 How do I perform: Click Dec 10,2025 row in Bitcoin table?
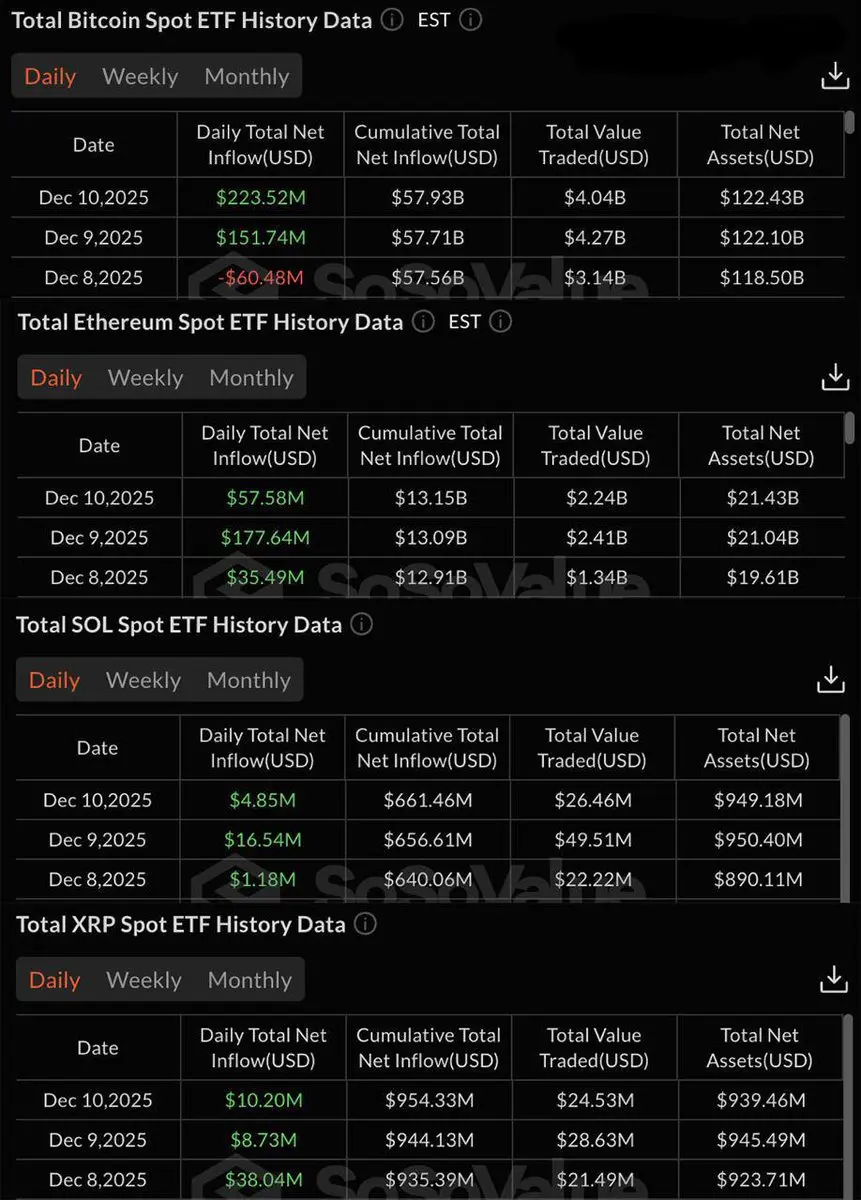click(93, 198)
